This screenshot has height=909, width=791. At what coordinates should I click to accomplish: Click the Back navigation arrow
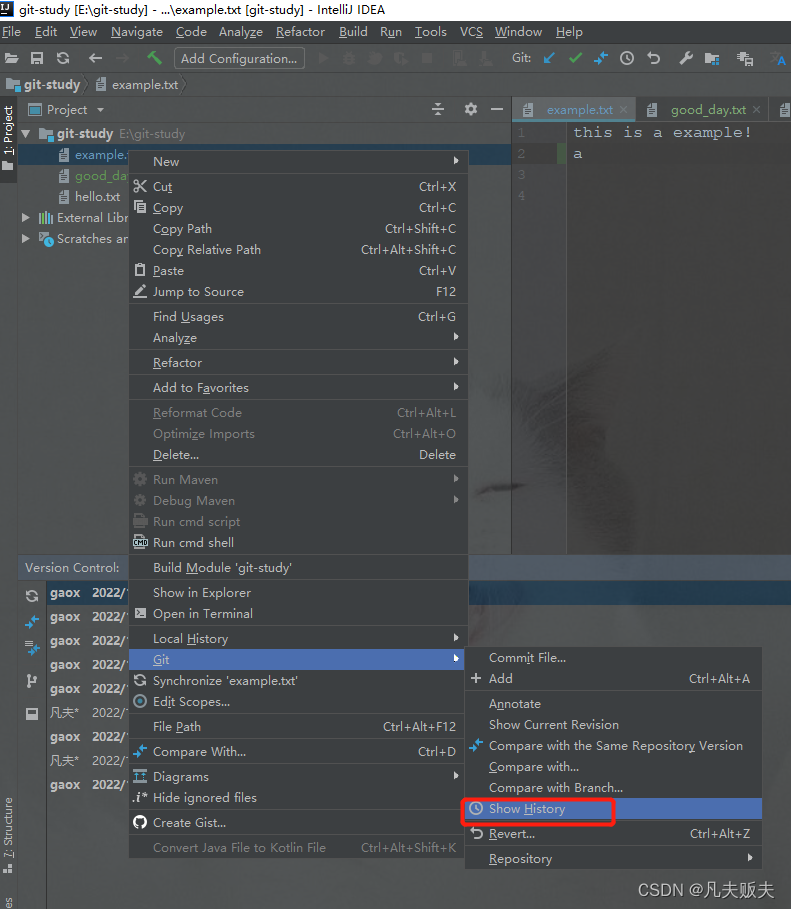tap(96, 59)
